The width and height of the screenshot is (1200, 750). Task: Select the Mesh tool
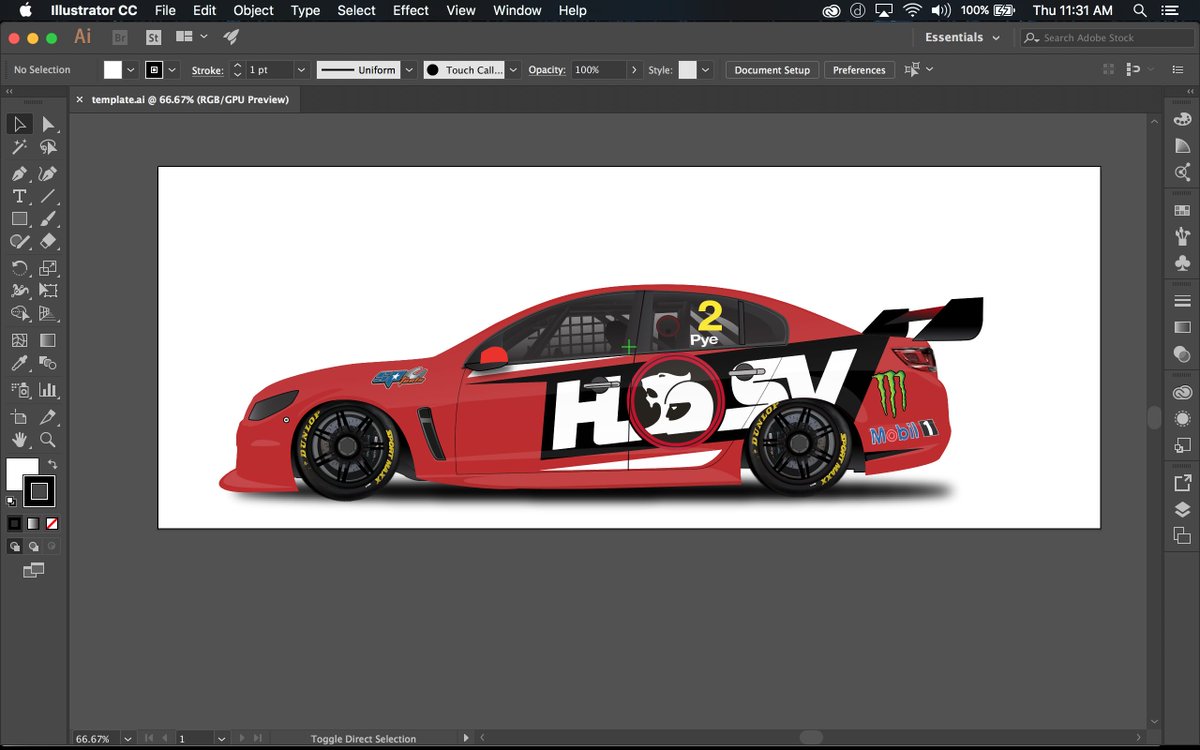point(19,340)
